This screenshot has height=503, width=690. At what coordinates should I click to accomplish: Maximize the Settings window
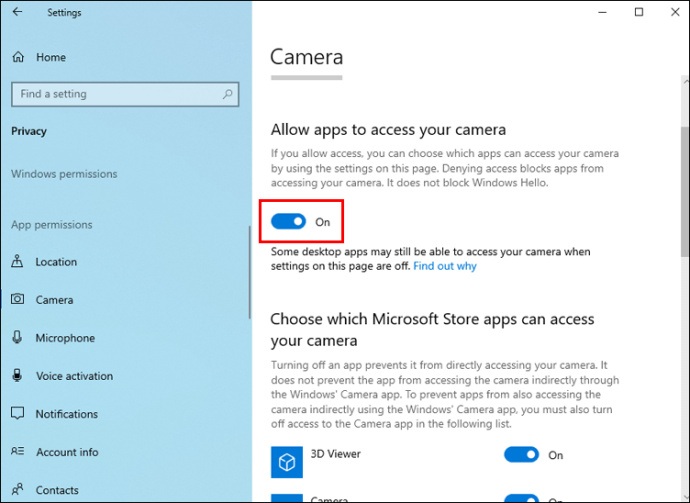[639, 12]
